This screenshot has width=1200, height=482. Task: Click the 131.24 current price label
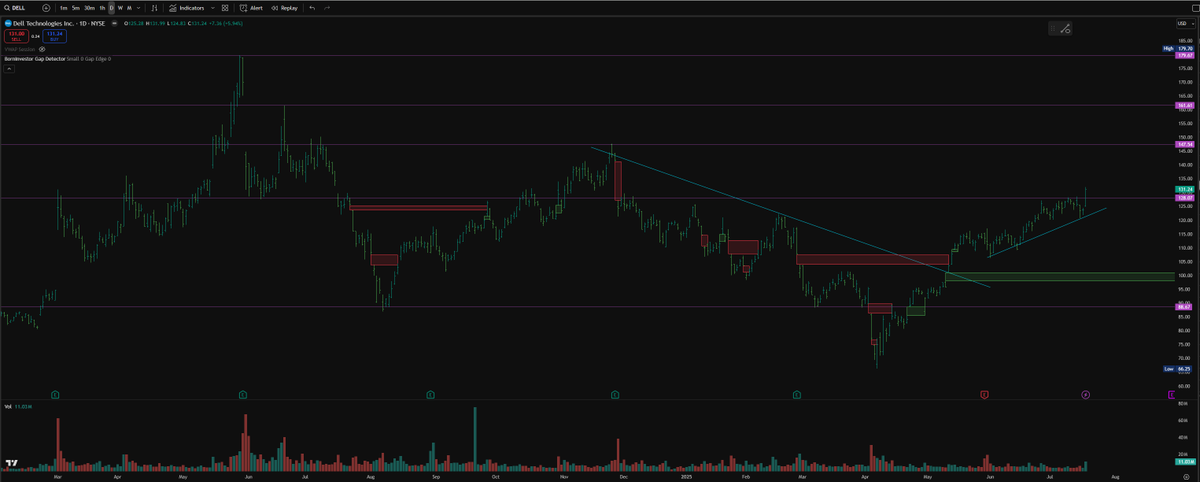(1186, 188)
